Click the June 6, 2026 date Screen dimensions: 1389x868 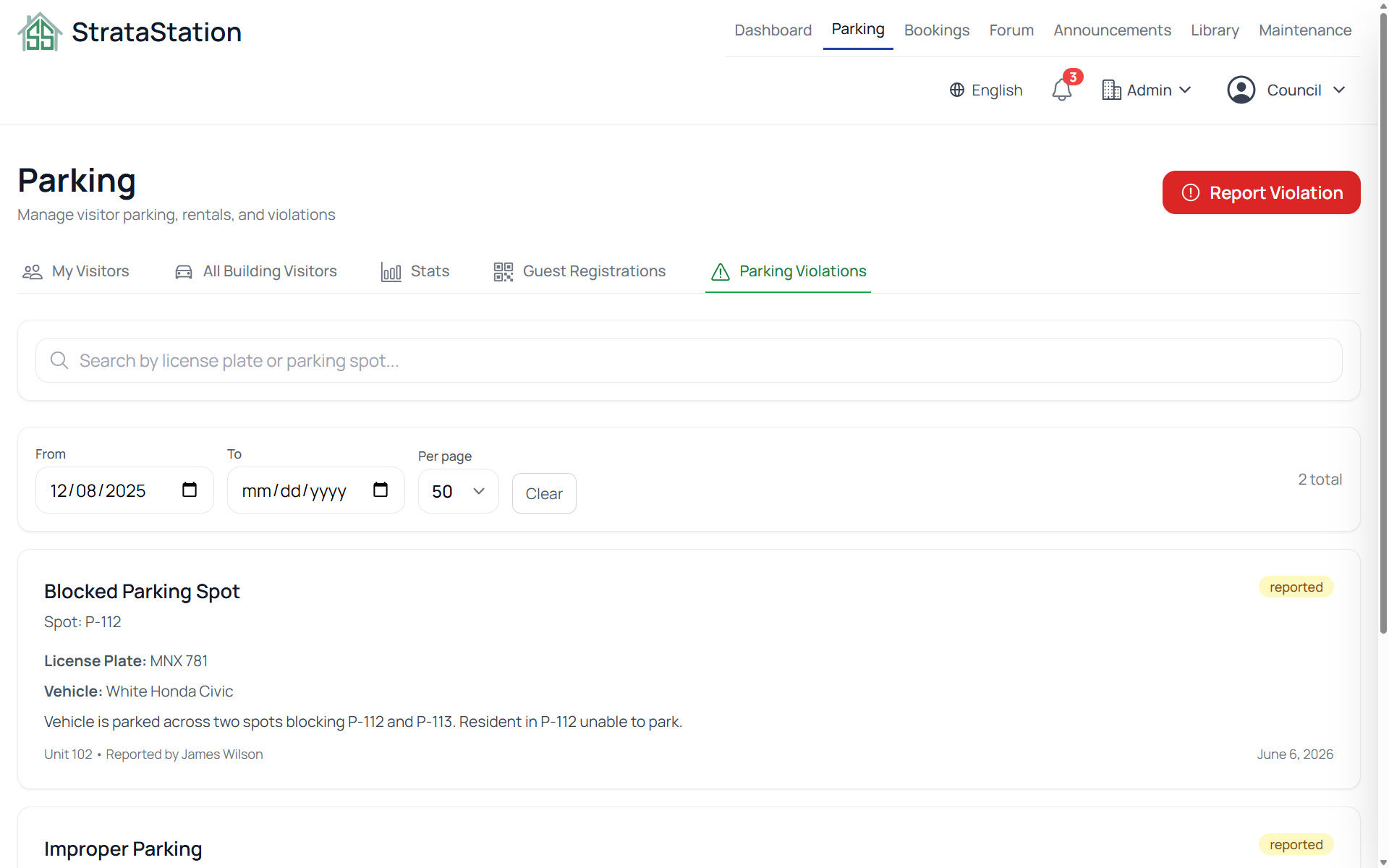1295,754
